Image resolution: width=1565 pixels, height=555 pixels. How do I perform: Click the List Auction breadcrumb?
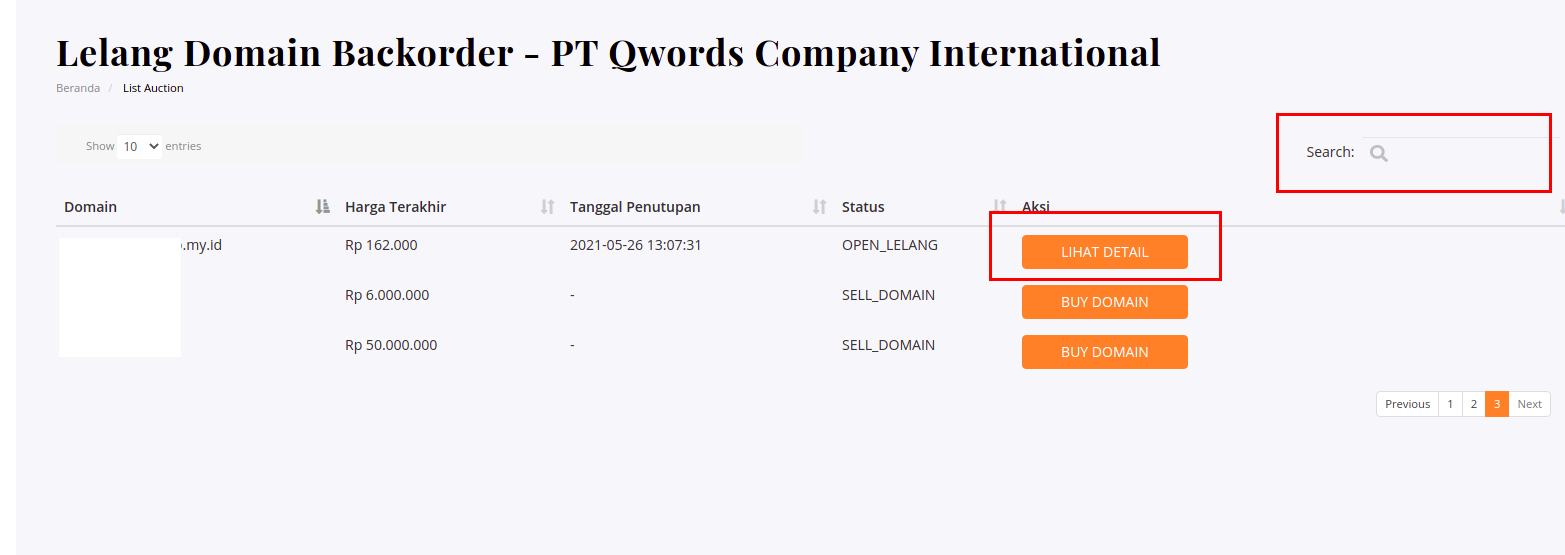click(153, 88)
